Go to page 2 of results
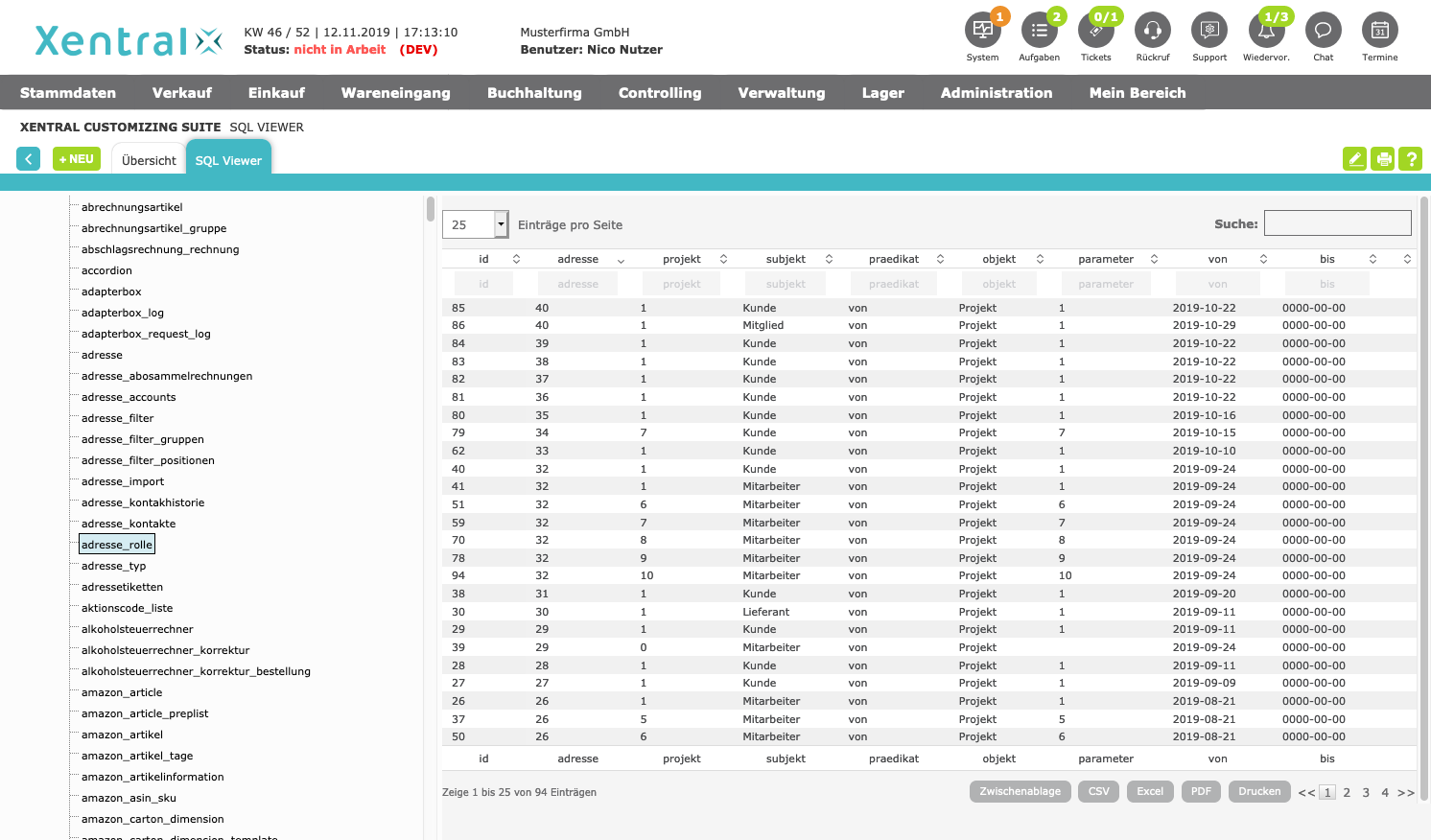Image resolution: width=1431 pixels, height=840 pixels. tap(1347, 793)
